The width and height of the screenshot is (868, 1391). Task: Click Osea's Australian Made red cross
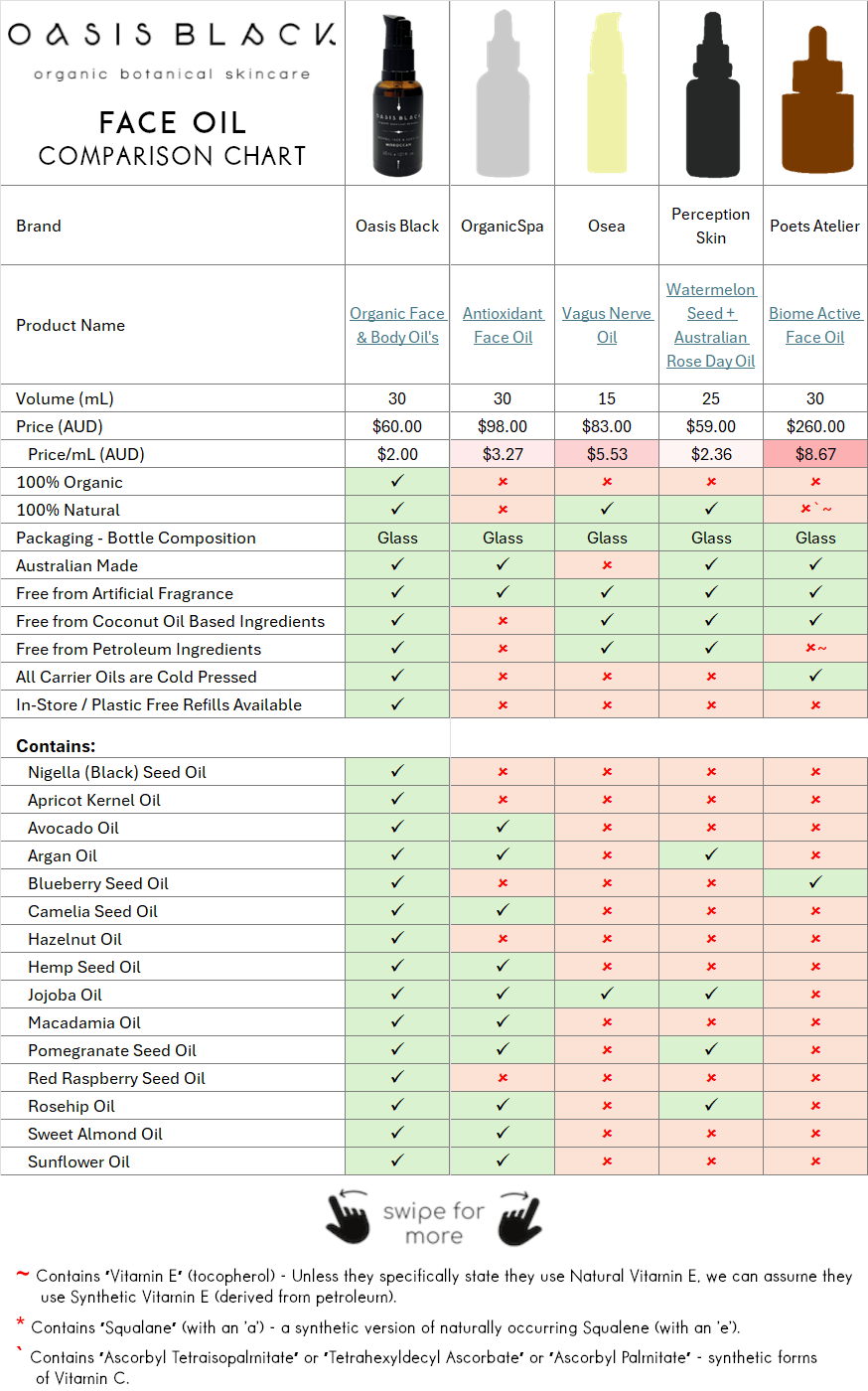tap(607, 565)
